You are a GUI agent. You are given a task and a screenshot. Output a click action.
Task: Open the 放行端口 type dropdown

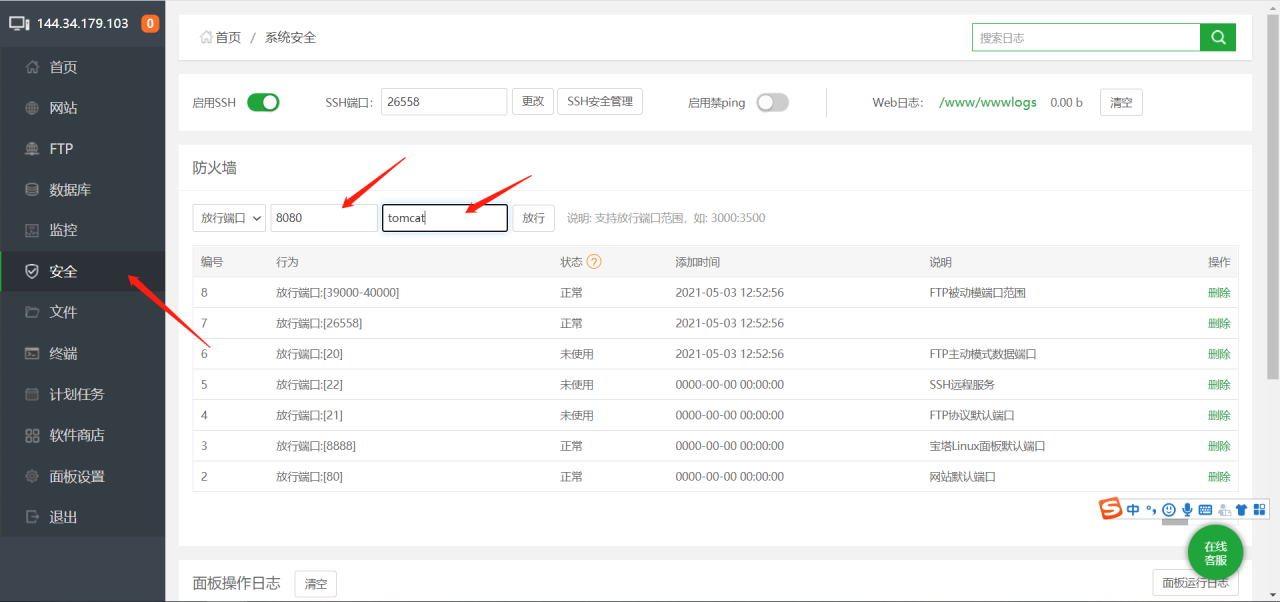228,217
